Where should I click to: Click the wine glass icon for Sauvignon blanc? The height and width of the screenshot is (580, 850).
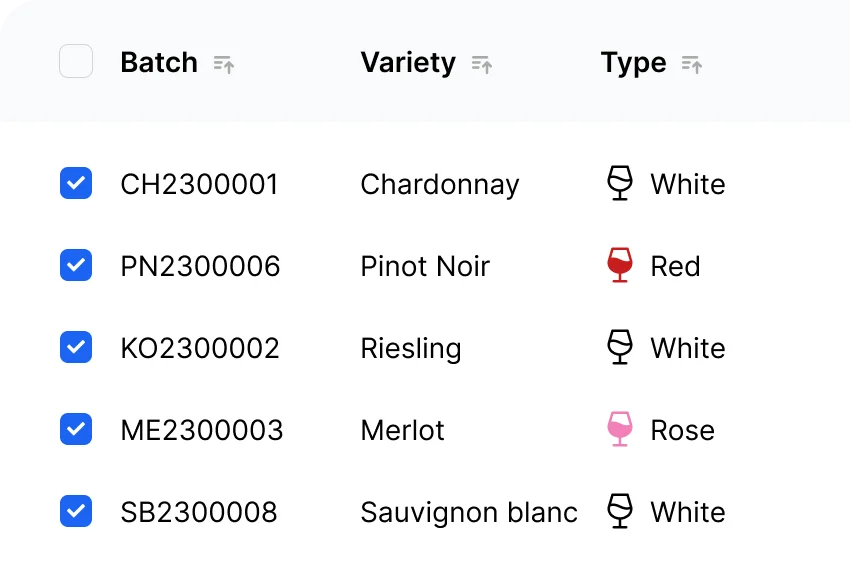click(x=620, y=511)
